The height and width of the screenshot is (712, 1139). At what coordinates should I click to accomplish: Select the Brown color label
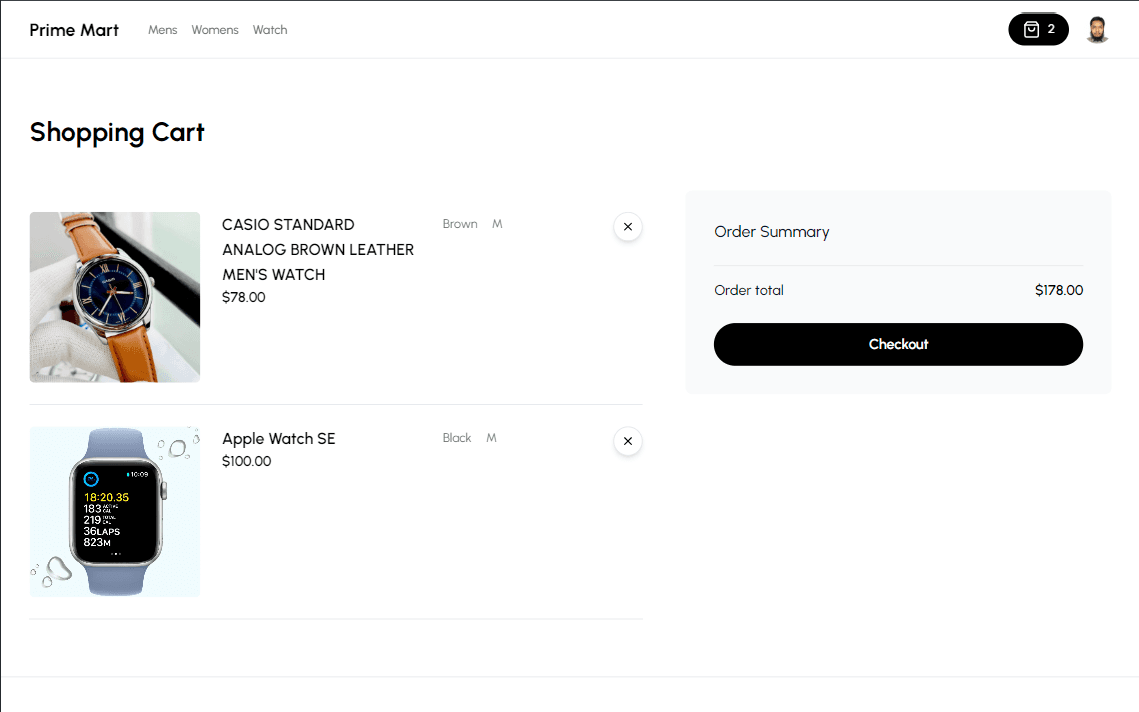click(x=460, y=224)
